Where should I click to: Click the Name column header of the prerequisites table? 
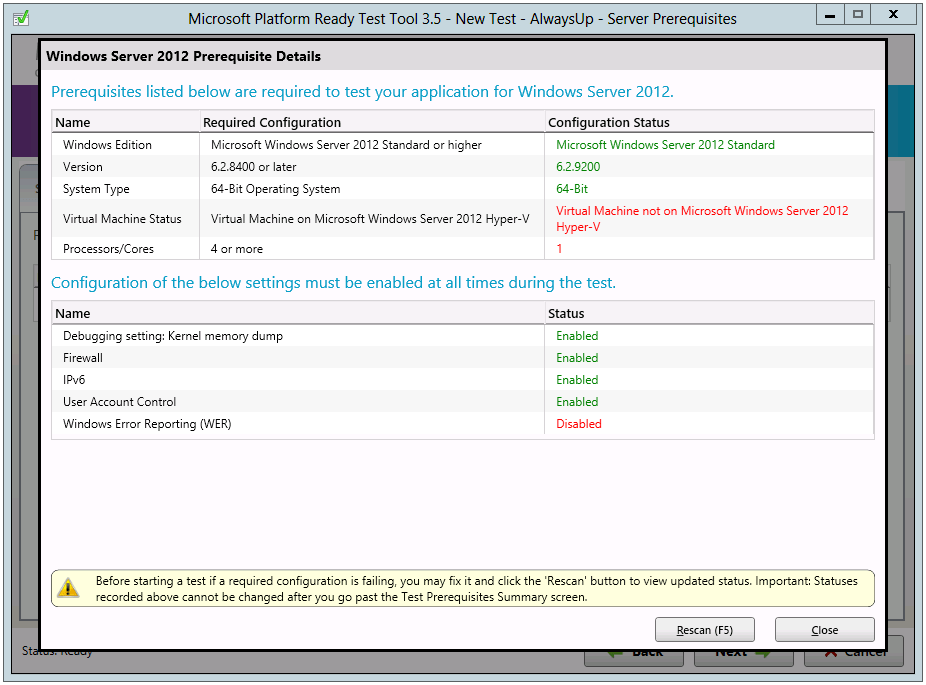(73, 122)
